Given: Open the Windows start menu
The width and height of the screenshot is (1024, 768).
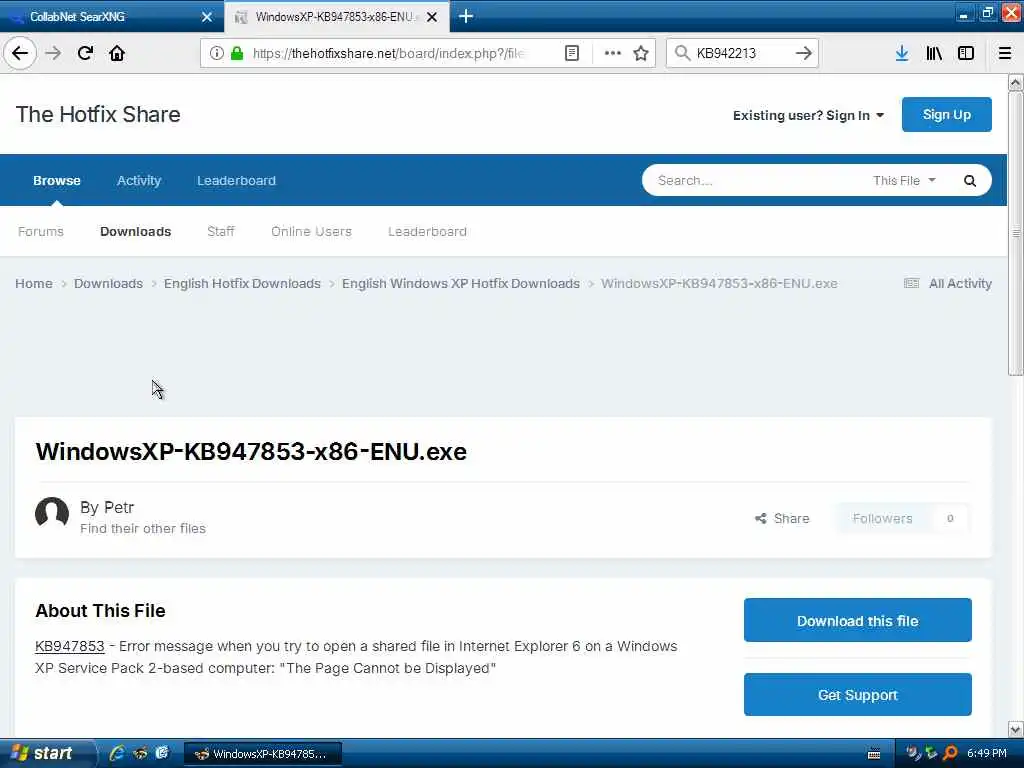Looking at the screenshot, I should pos(46,753).
